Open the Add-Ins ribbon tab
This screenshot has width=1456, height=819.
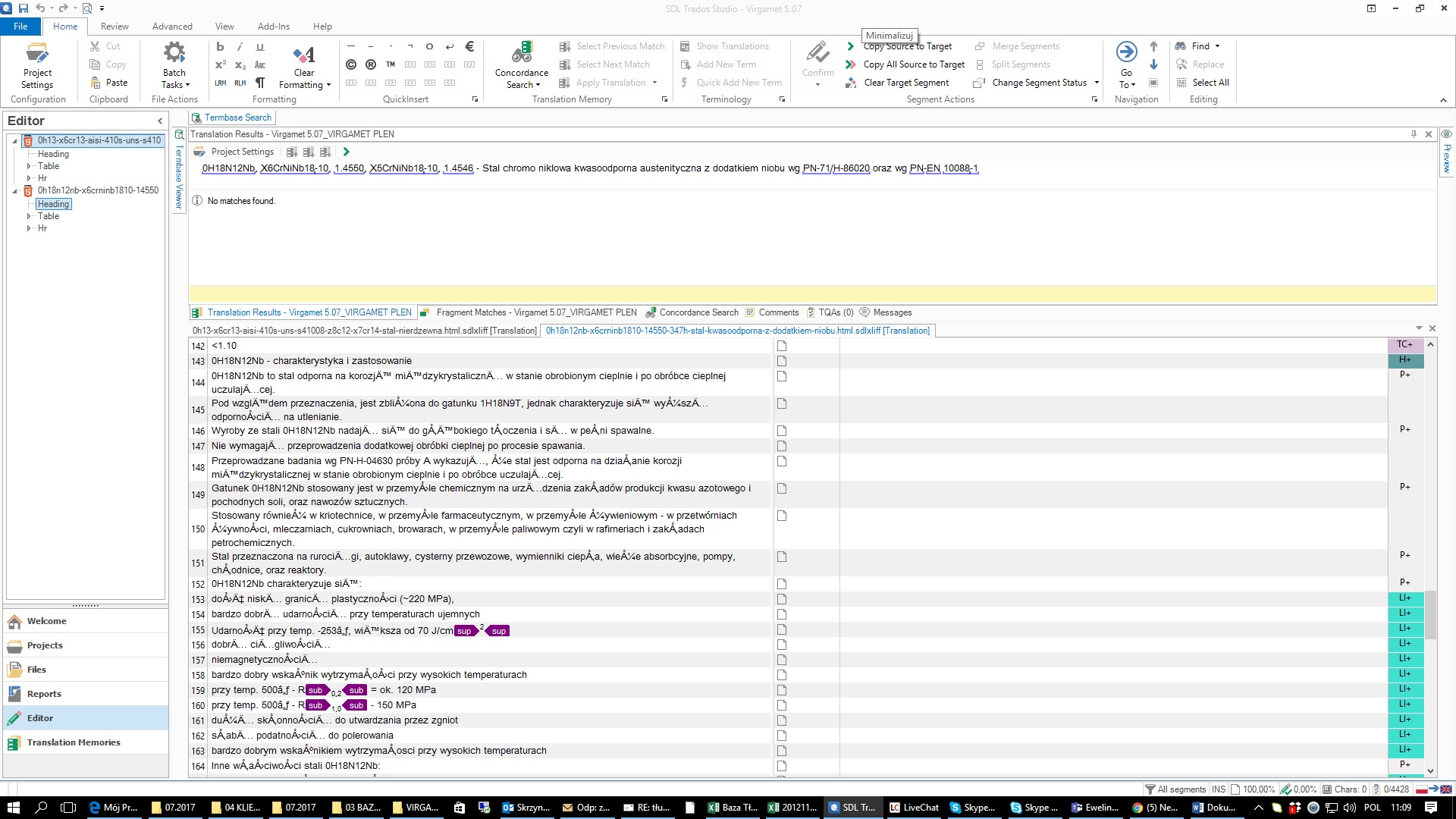[274, 27]
